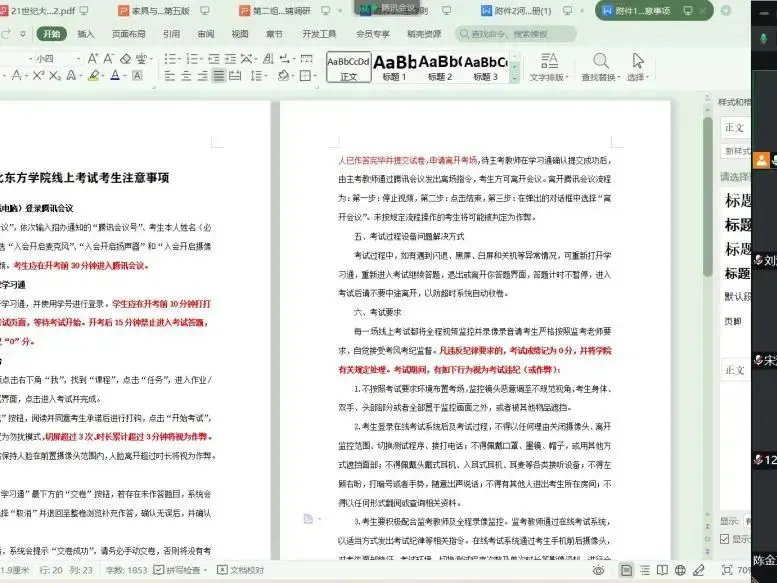777x583 pixels.
Task: Open line spacing options
Action: pyautogui.click(x=256, y=76)
